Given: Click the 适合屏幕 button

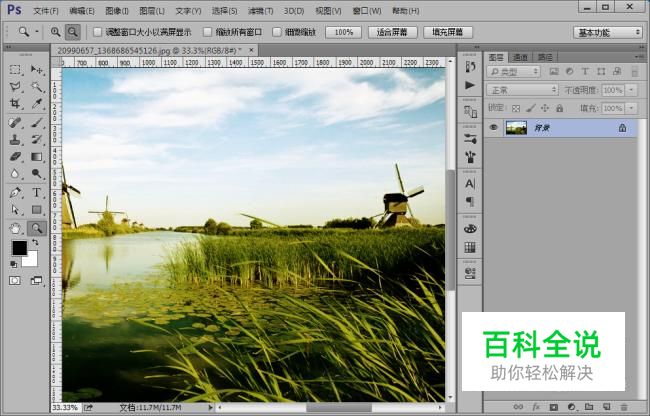Looking at the screenshot, I should click(x=392, y=32).
